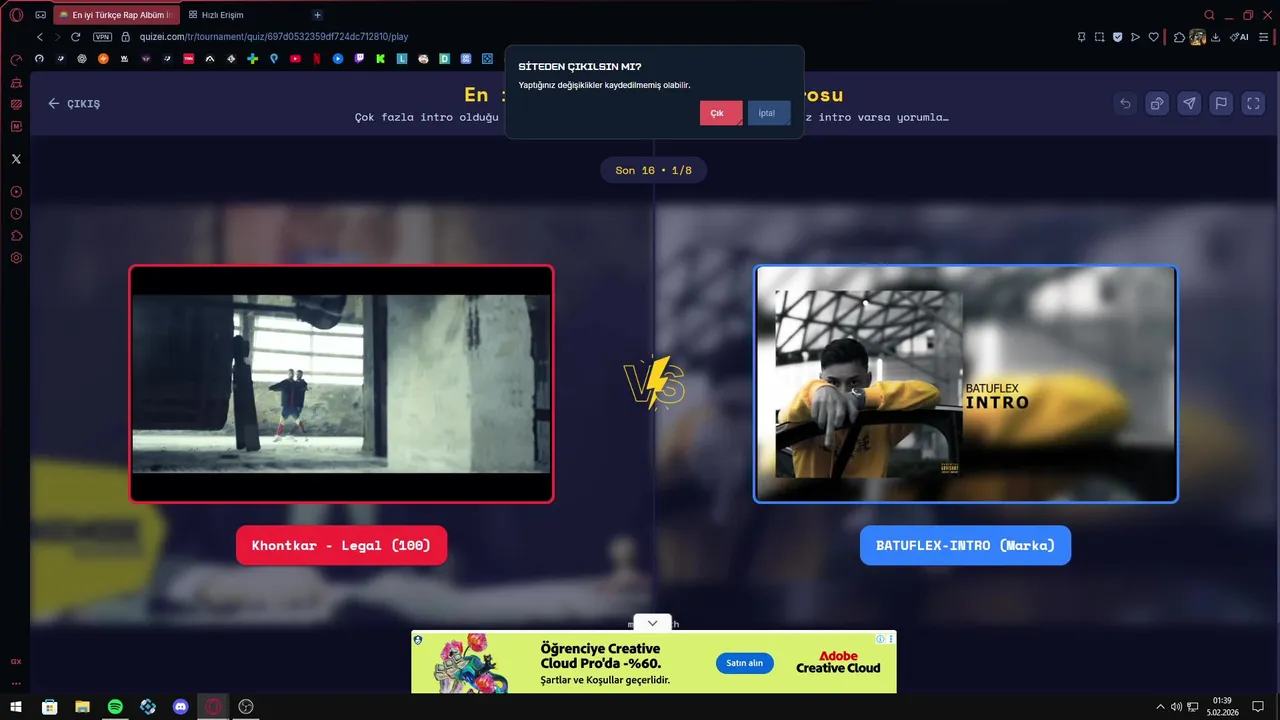1280x720 pixels.
Task: Open the Windows Start menu
Action: tap(16, 707)
